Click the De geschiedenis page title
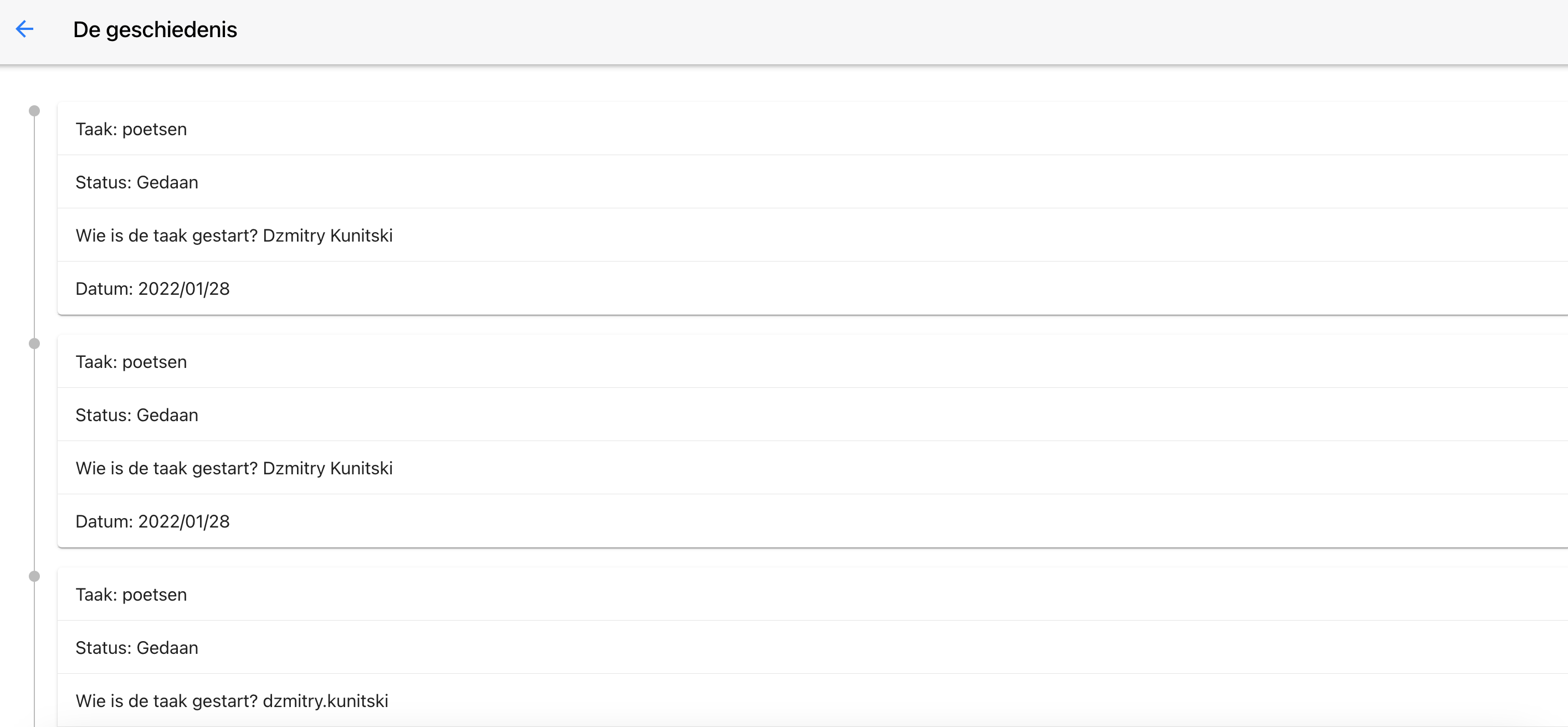 155,29
